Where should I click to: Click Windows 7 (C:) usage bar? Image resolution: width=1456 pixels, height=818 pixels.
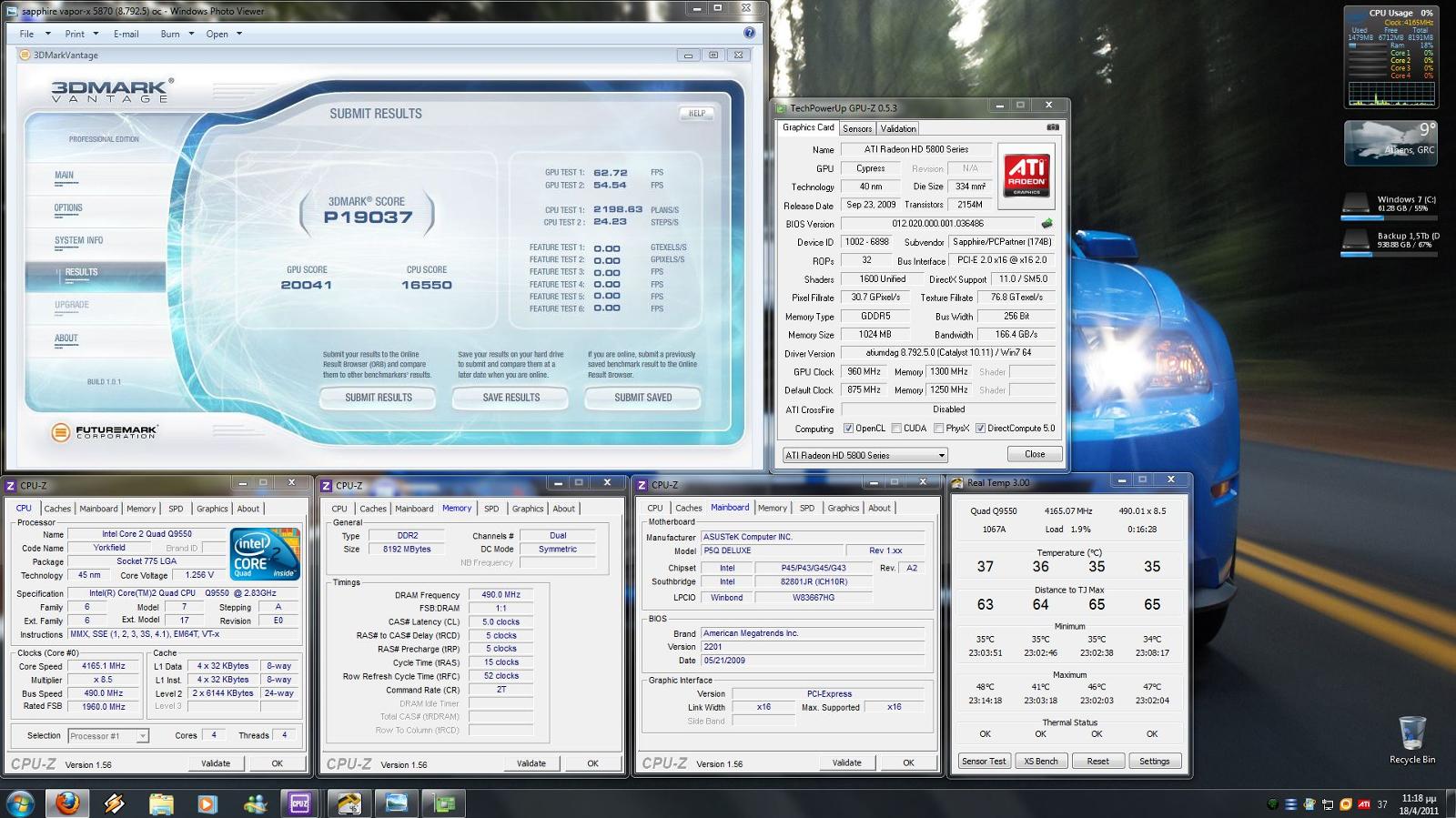point(1389,217)
